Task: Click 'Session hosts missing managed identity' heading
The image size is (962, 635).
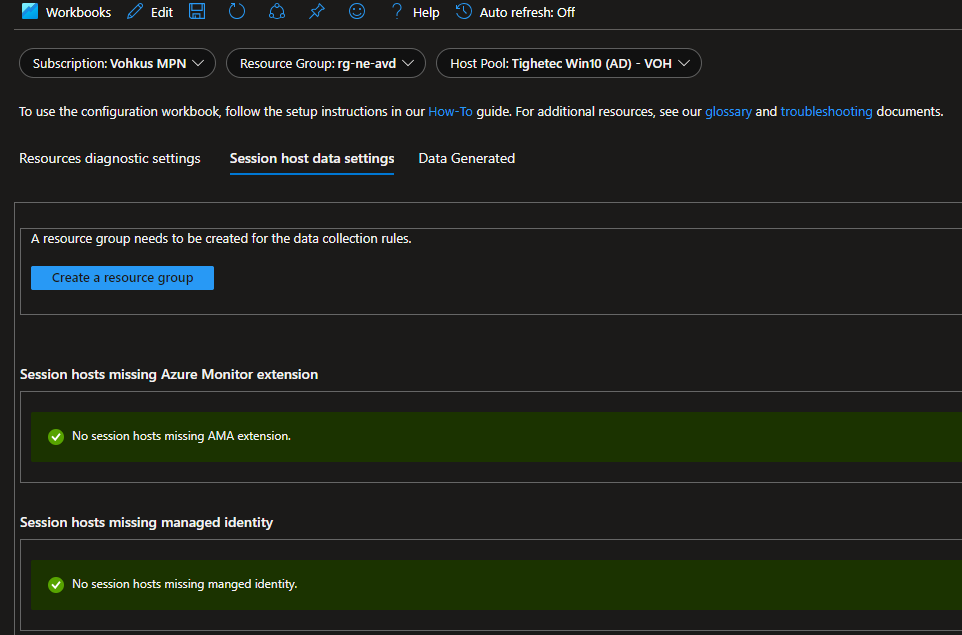Action: (x=147, y=523)
